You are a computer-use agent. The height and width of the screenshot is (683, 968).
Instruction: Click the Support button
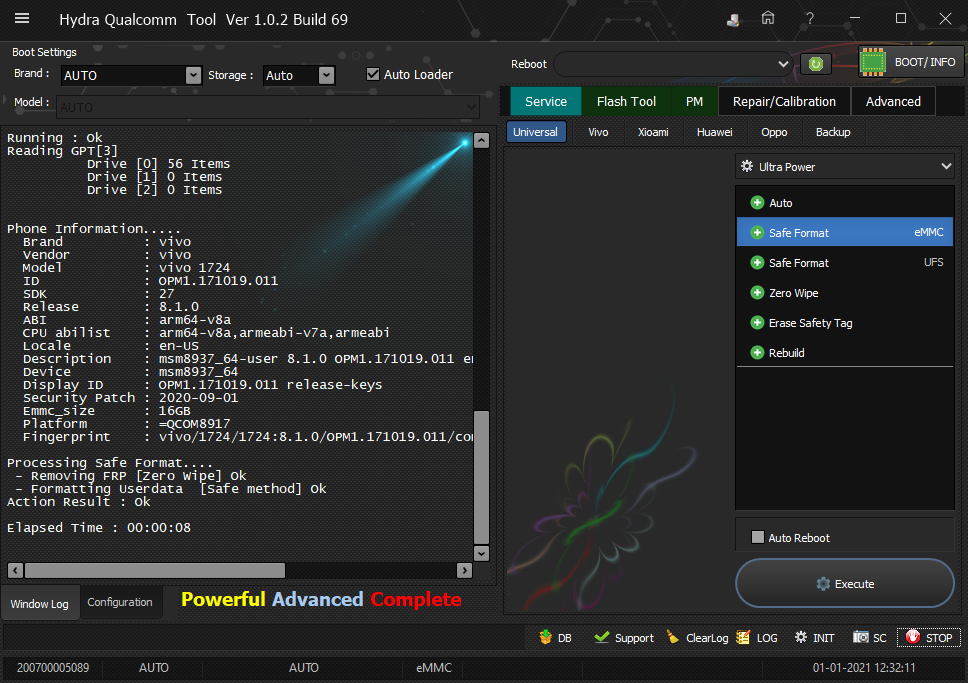[x=624, y=638]
